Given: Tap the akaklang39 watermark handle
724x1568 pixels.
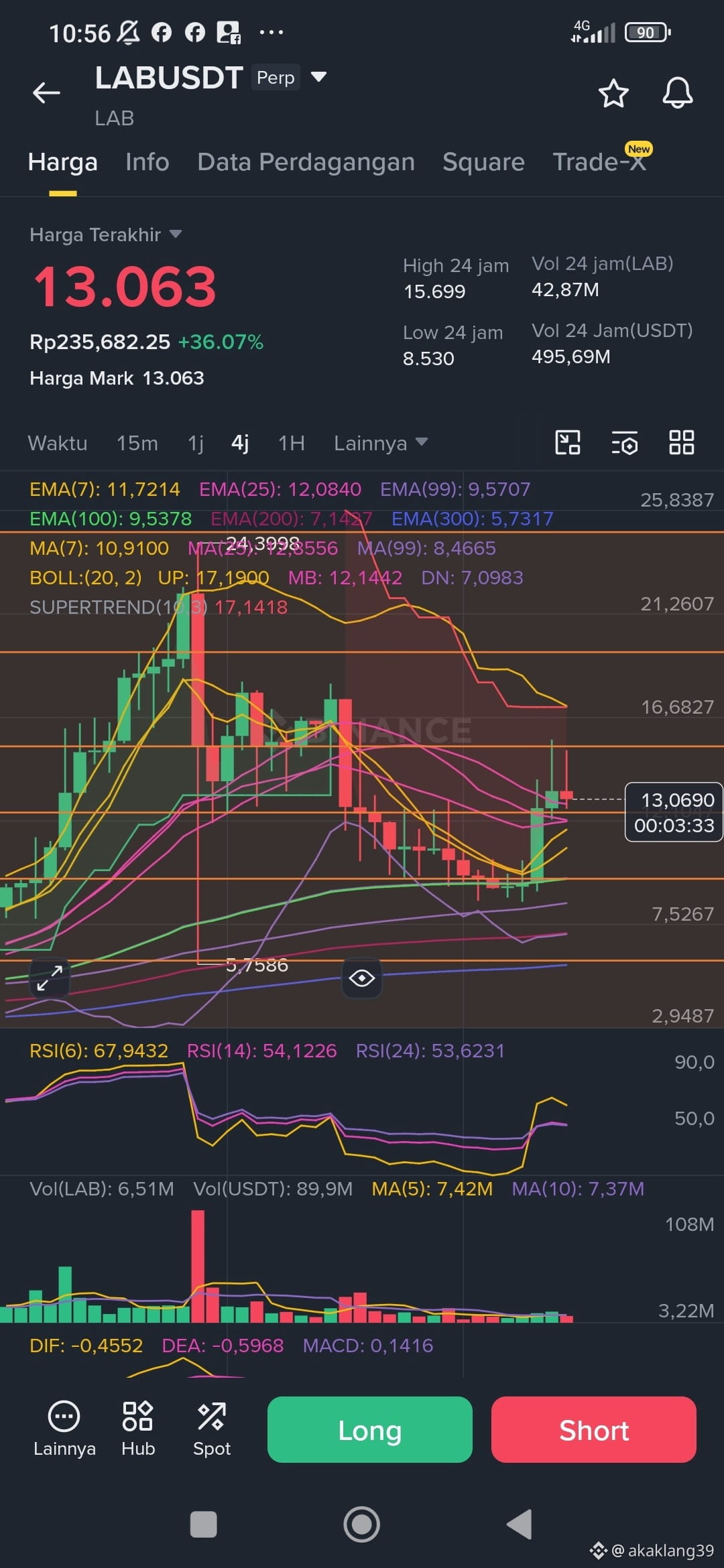Looking at the screenshot, I should (x=662, y=1551).
